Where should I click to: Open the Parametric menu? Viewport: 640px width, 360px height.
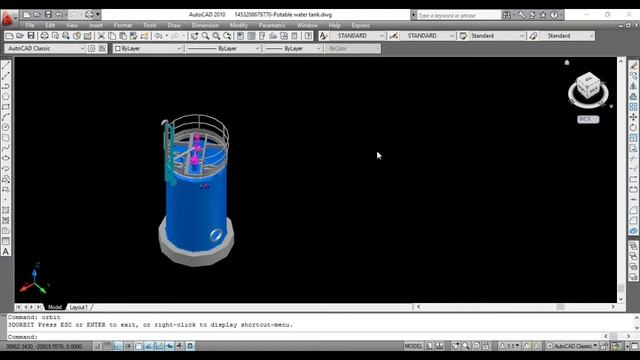click(272, 25)
